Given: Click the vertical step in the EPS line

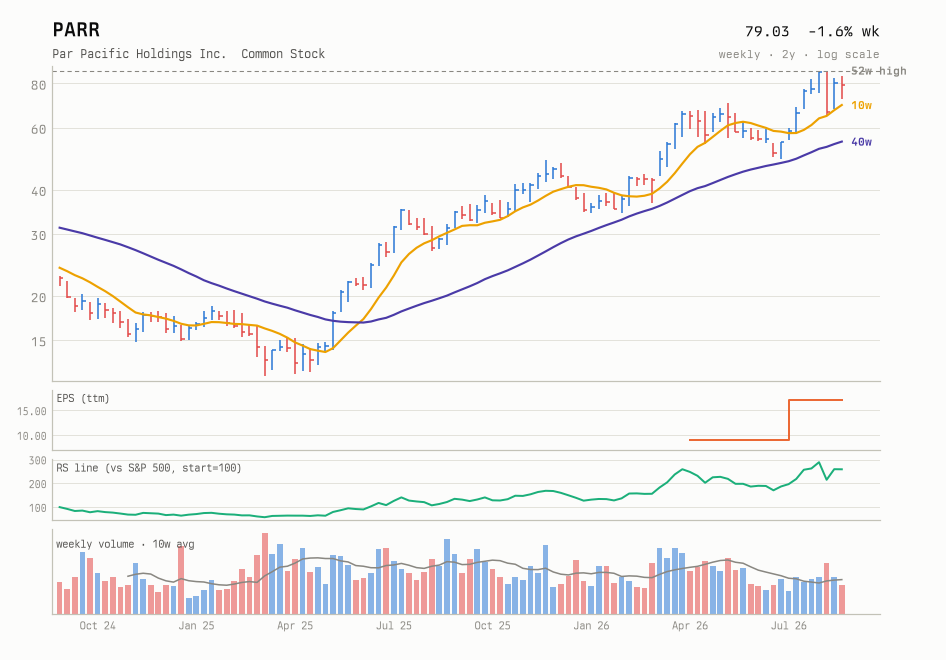Looking at the screenshot, I should click(789, 420).
